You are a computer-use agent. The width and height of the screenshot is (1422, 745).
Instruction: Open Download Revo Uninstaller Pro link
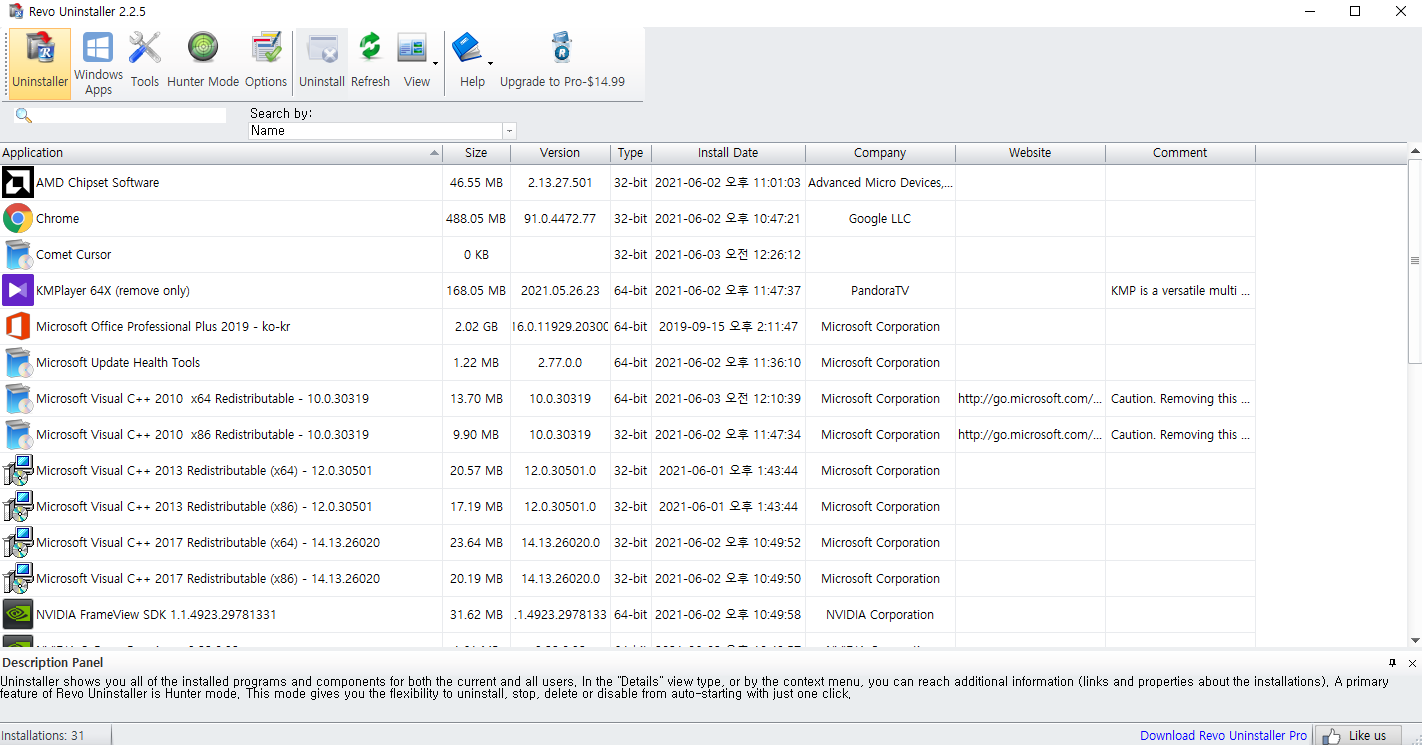(x=1223, y=735)
